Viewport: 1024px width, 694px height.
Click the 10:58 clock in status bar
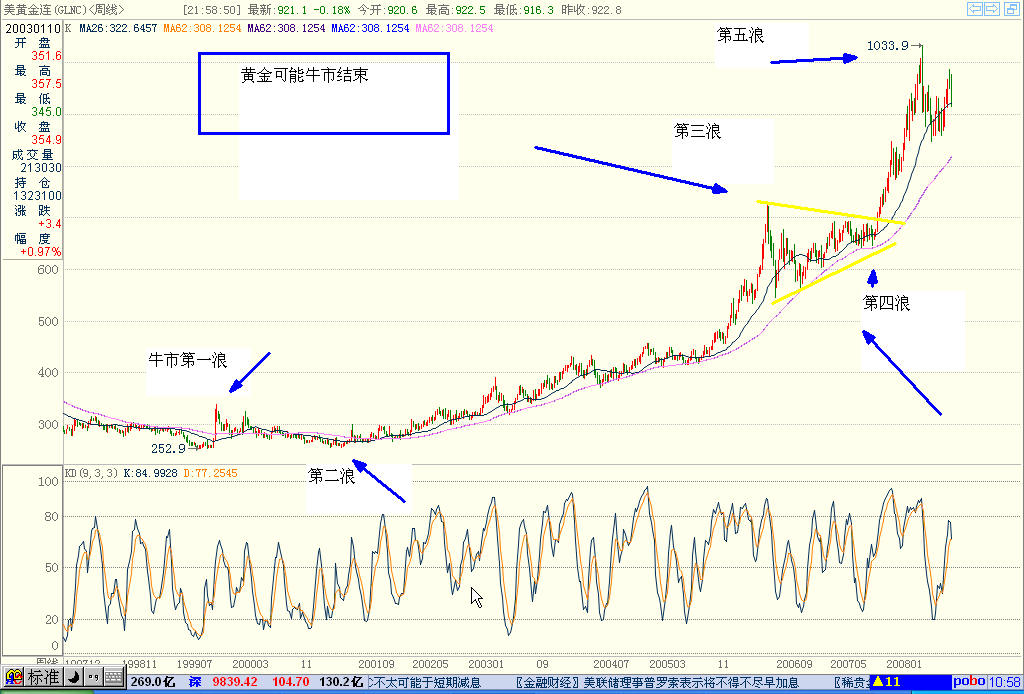(x=1005, y=682)
